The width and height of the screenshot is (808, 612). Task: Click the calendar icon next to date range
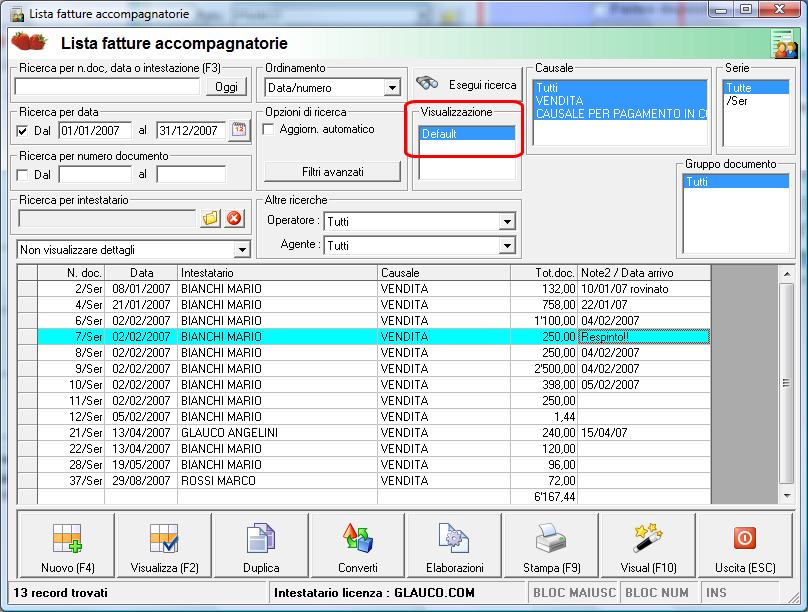click(x=239, y=130)
